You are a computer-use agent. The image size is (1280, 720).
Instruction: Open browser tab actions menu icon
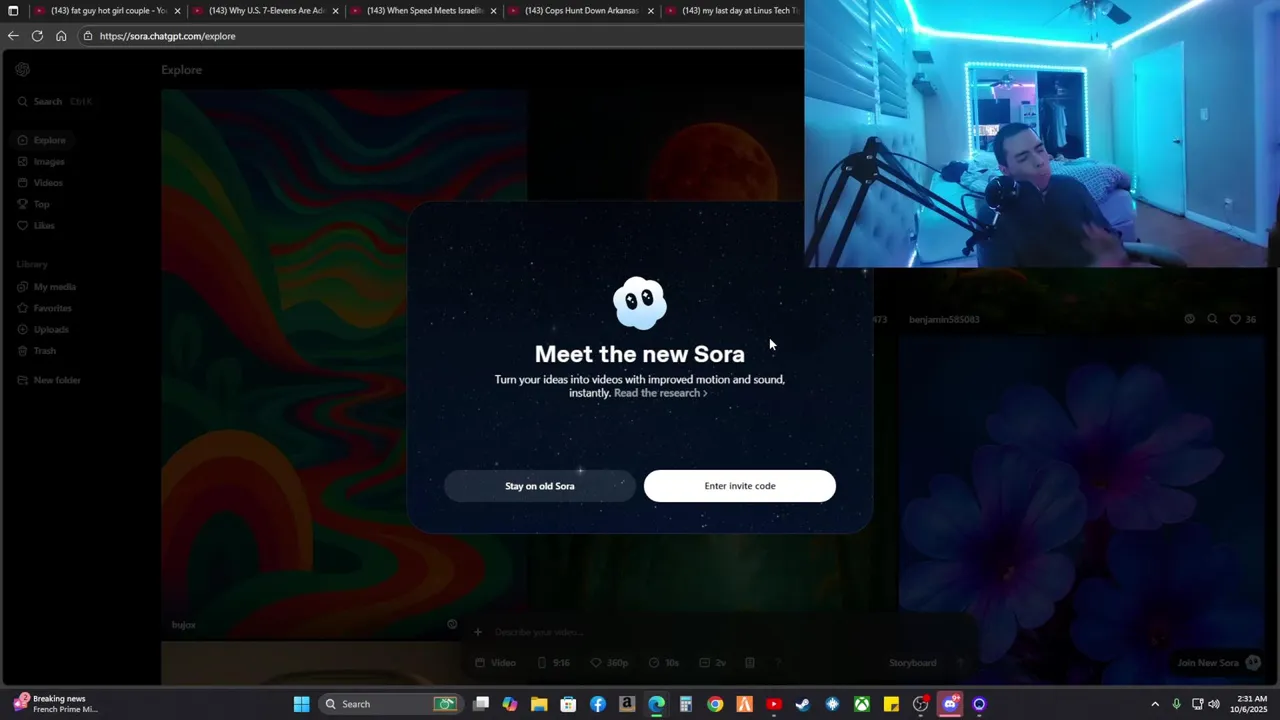click(x=13, y=11)
